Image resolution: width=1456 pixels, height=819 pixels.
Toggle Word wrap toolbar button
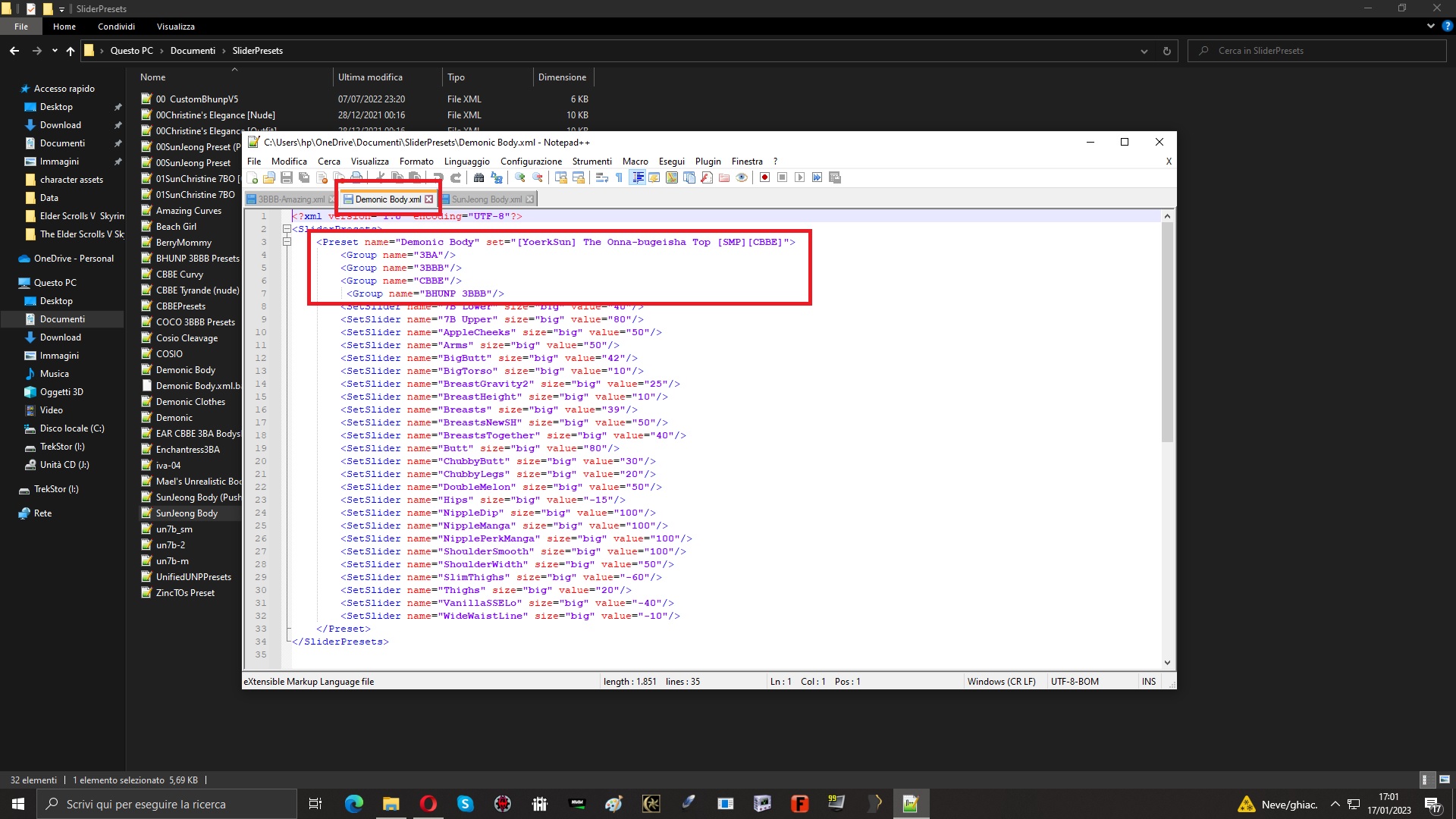tap(602, 177)
